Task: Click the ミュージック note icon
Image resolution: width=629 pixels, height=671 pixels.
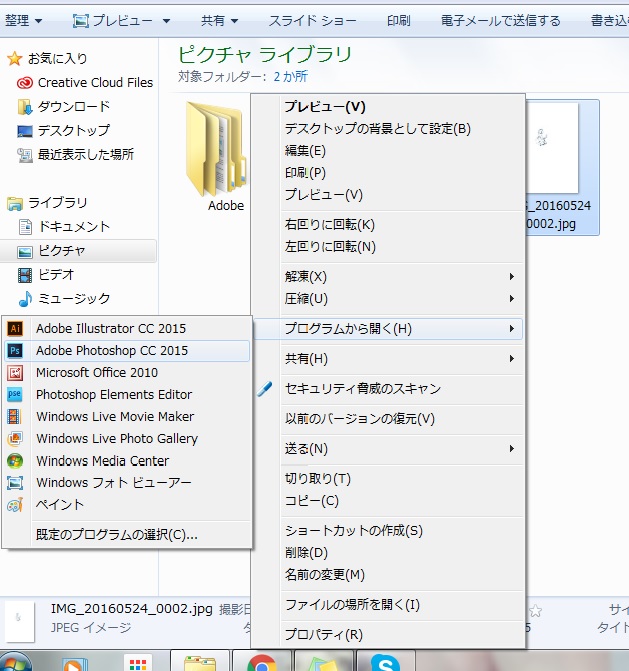Action: tap(25, 299)
